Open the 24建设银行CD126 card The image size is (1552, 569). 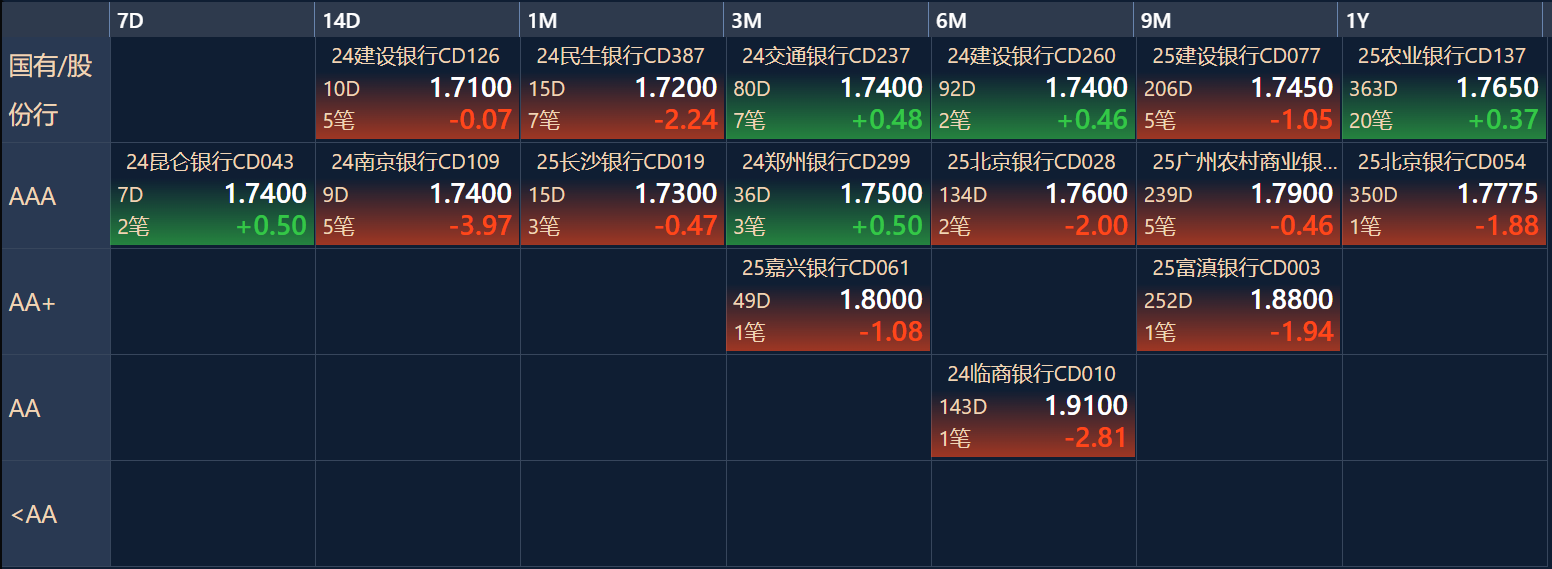tap(417, 90)
